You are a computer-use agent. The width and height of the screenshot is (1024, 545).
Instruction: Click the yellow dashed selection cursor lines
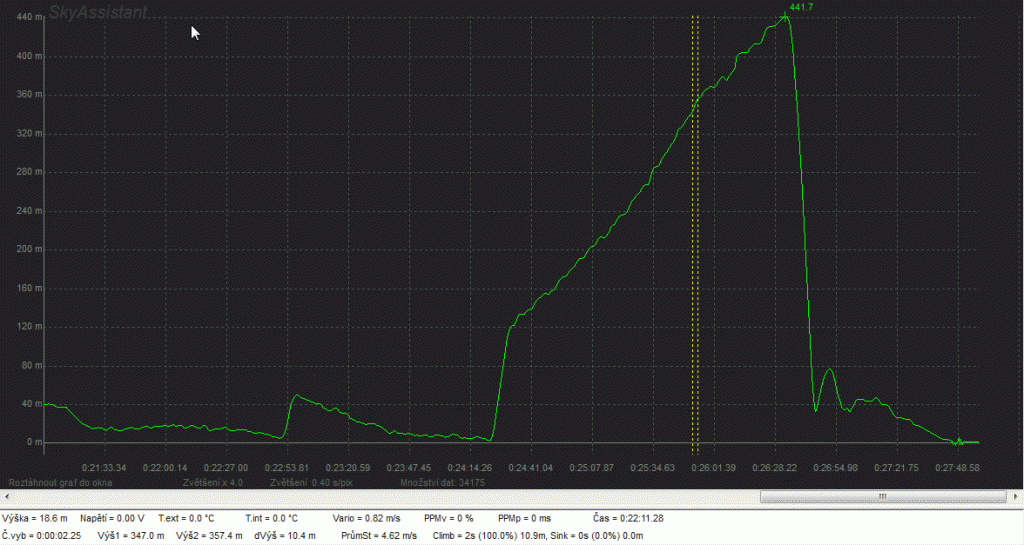coord(695,230)
